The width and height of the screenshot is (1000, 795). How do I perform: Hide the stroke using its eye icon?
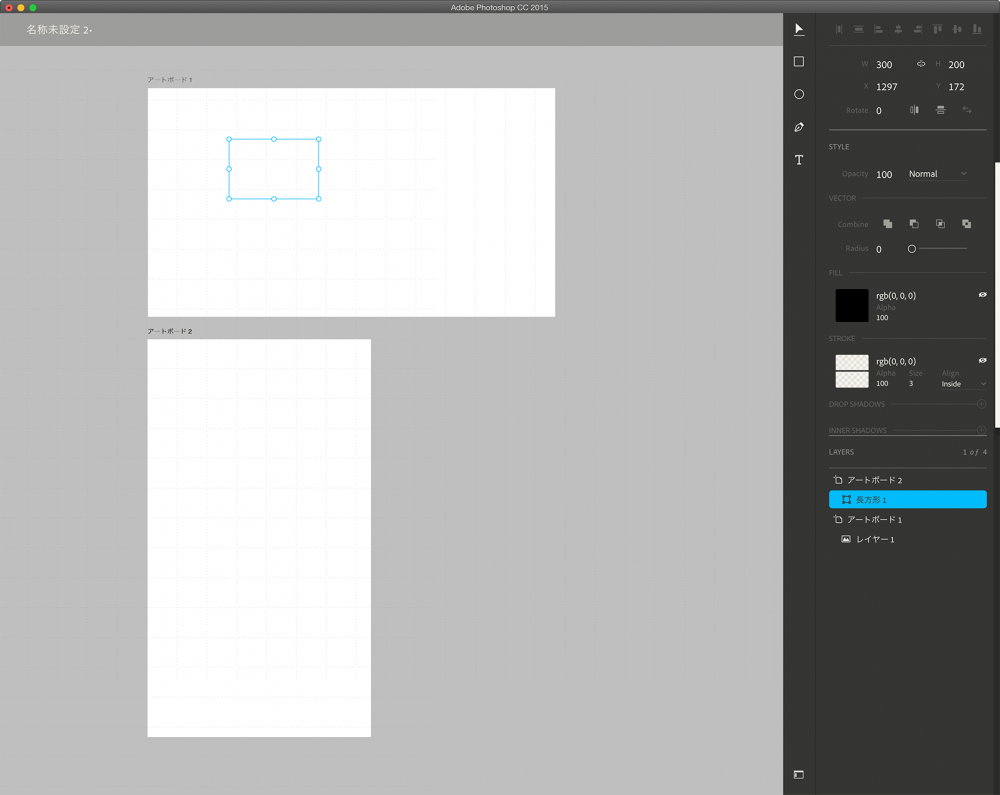click(x=981, y=360)
